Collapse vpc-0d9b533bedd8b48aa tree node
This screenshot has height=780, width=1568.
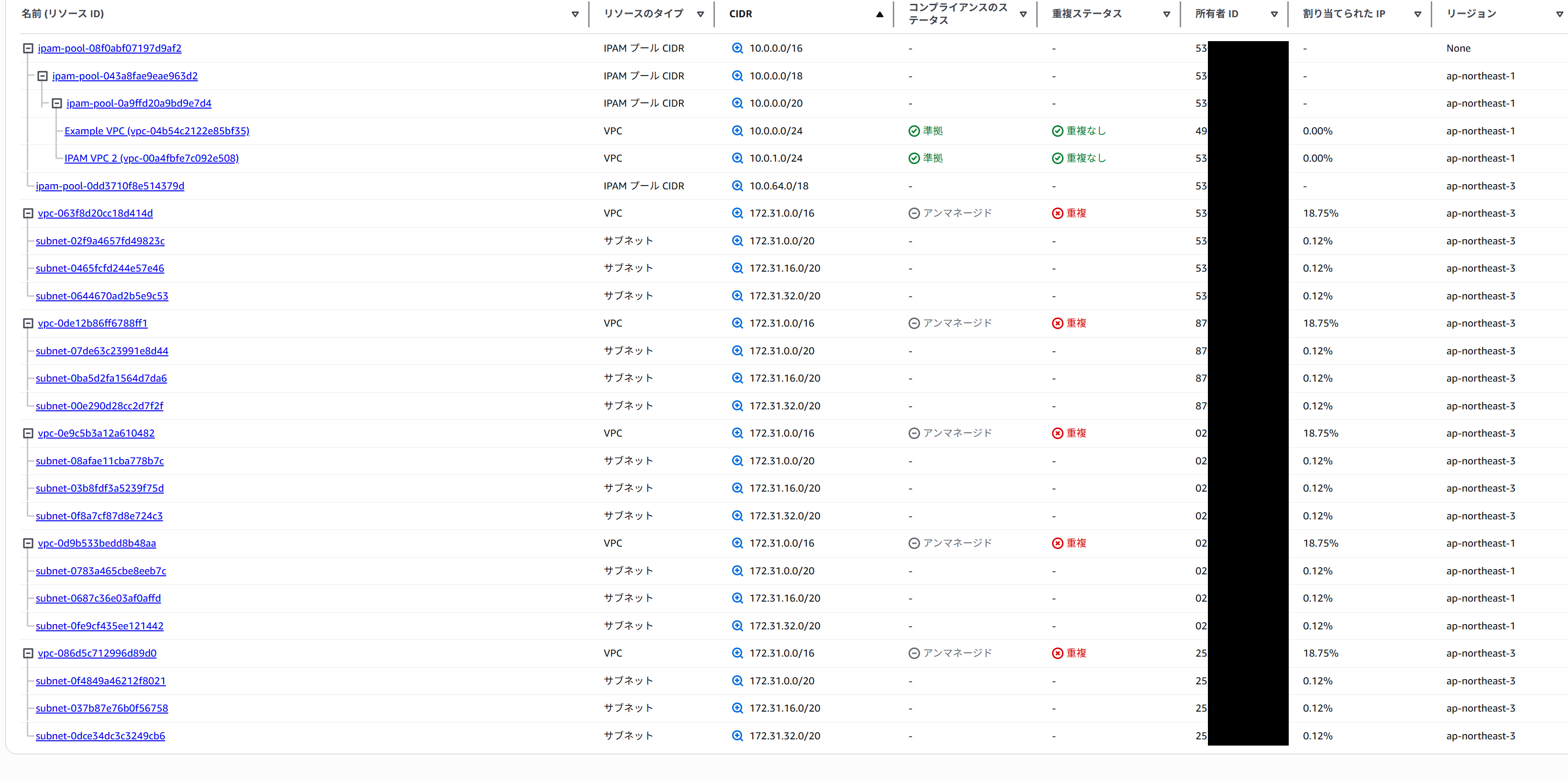pyautogui.click(x=28, y=543)
